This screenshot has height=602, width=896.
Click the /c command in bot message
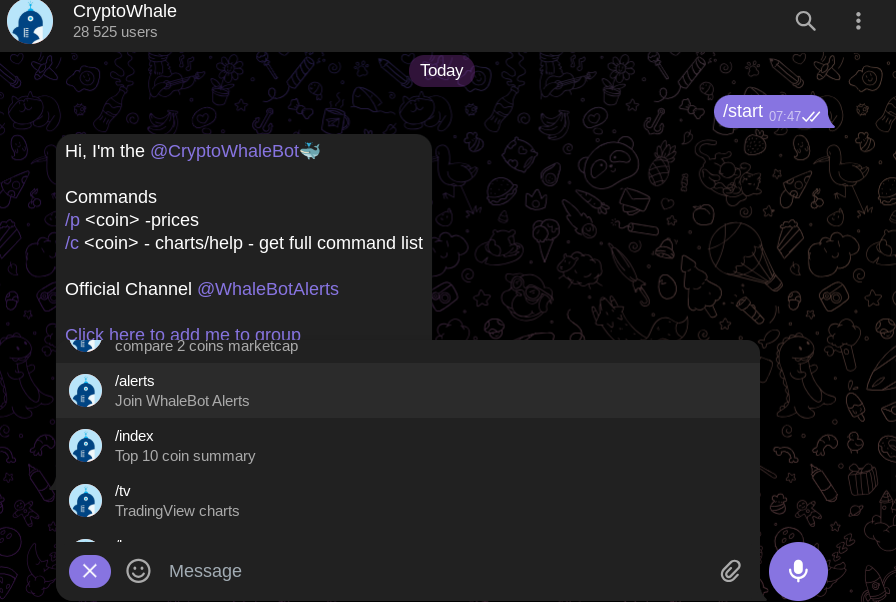72,243
